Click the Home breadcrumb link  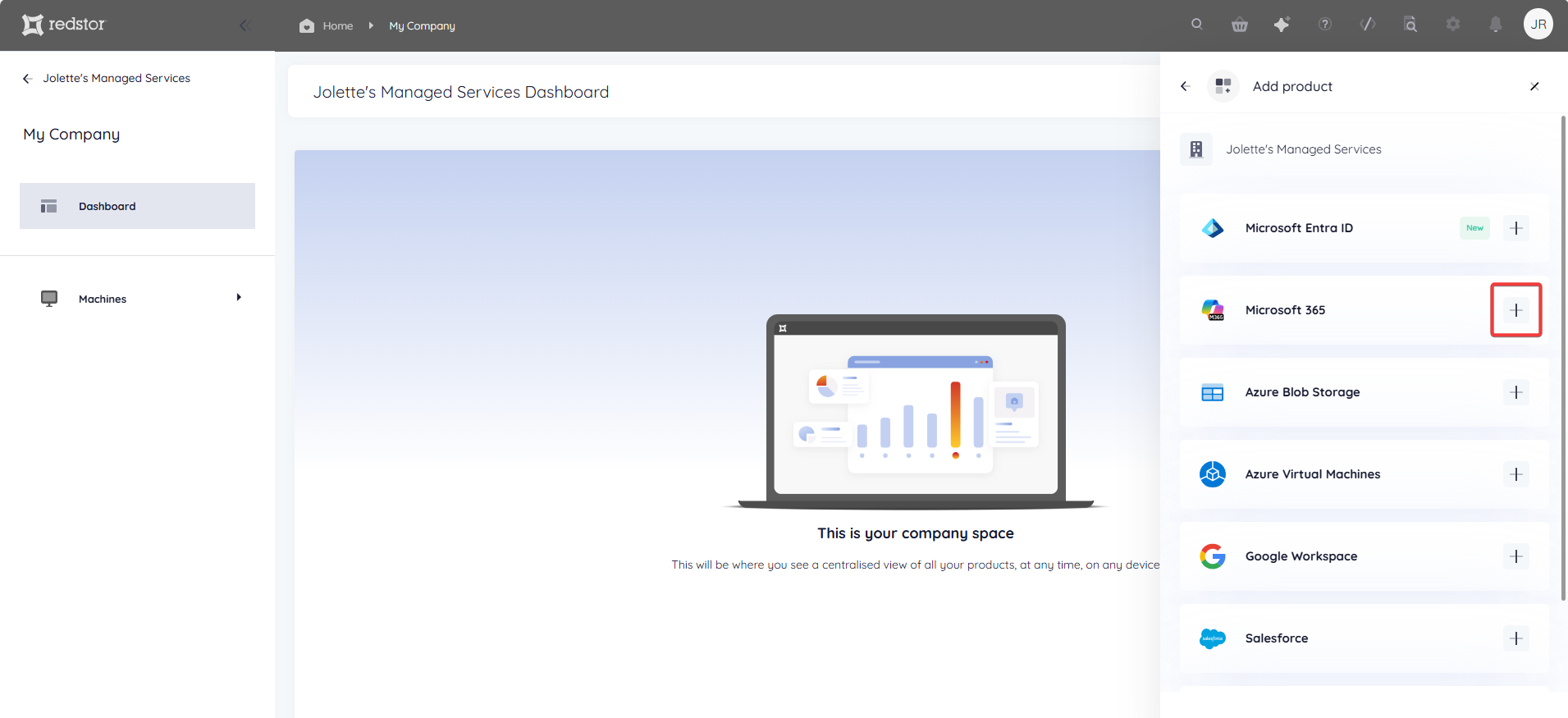click(338, 25)
